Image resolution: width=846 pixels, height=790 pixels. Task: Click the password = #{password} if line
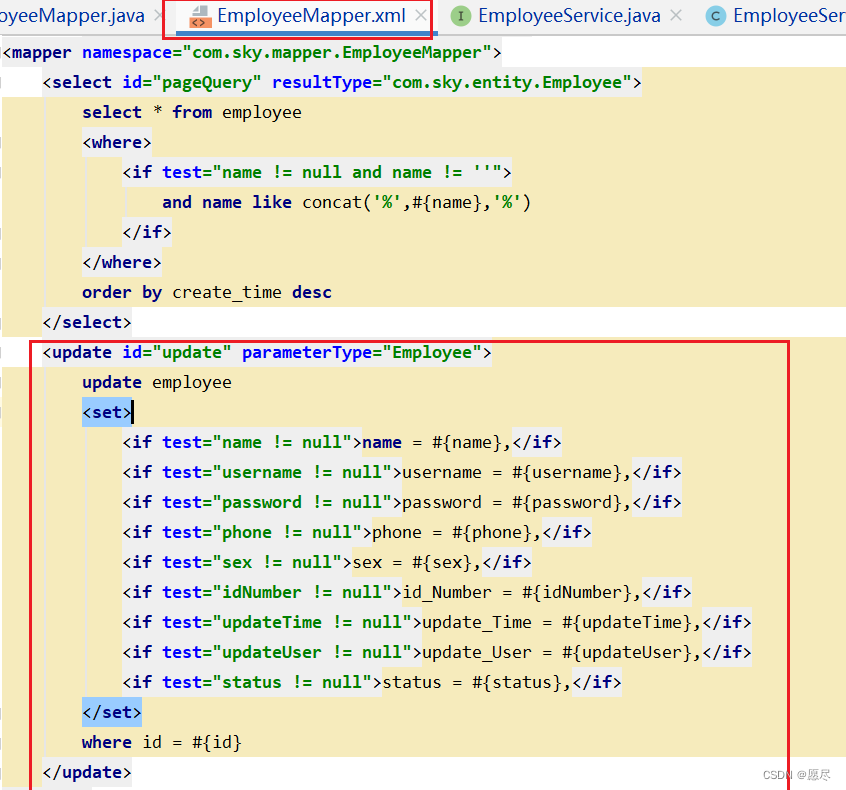click(x=401, y=502)
